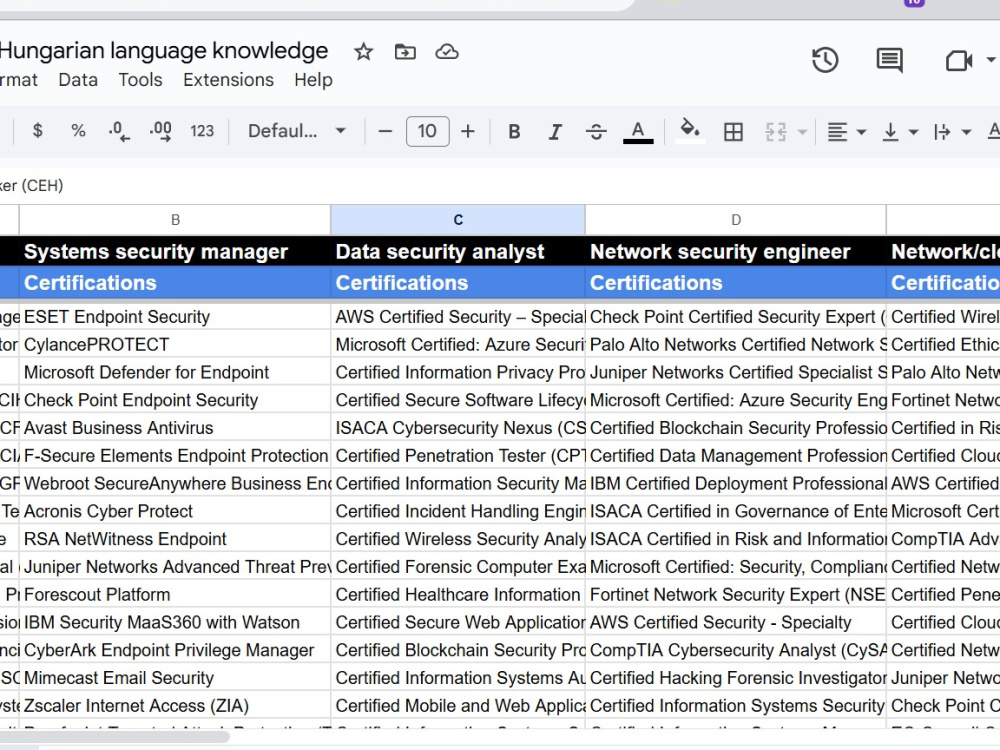Click the document title Hungarian language knowledge
This screenshot has width=1000, height=750.
(163, 50)
